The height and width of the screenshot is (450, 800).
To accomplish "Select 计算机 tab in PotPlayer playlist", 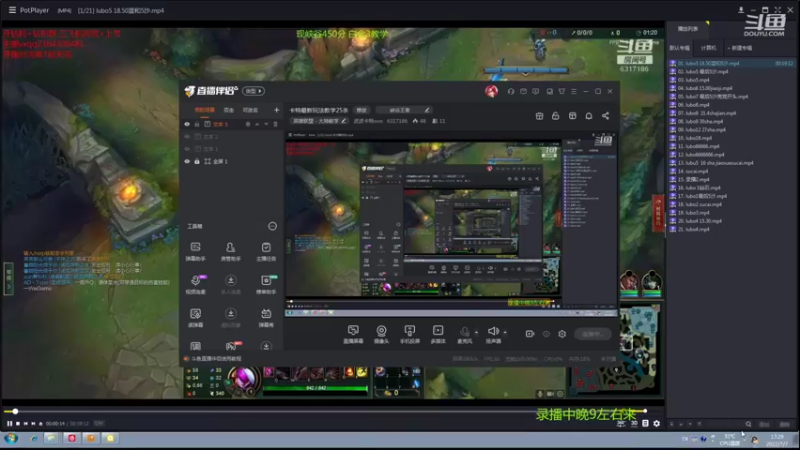I will coord(708,48).
